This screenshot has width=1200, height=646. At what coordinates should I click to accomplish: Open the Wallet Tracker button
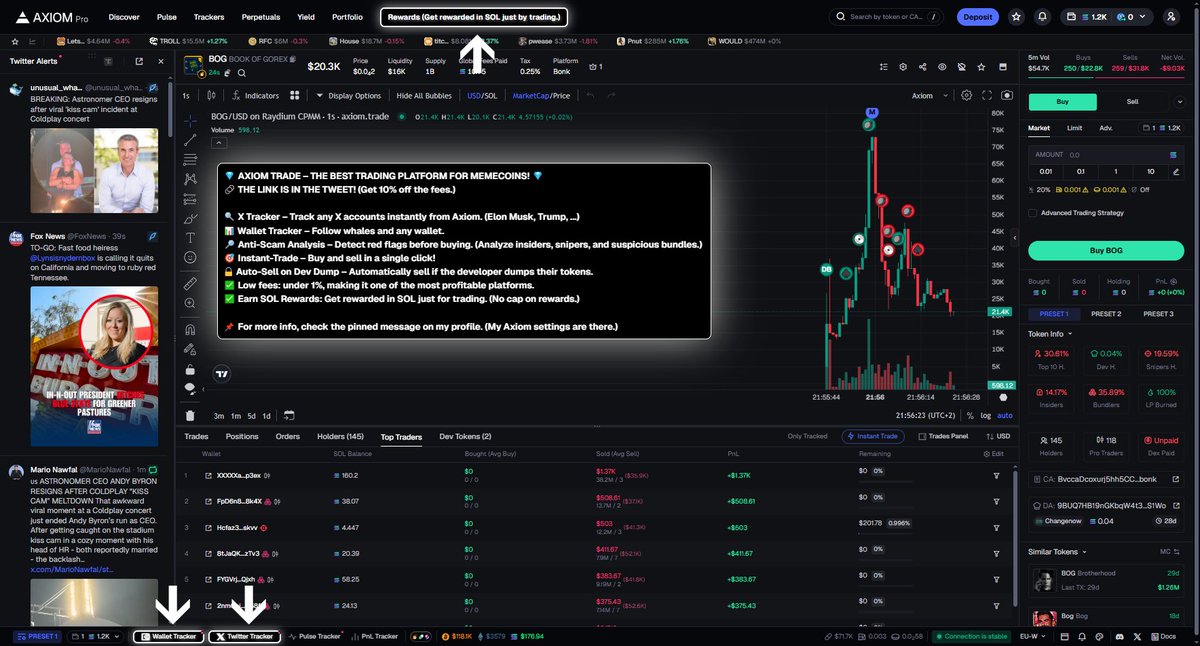coord(168,636)
